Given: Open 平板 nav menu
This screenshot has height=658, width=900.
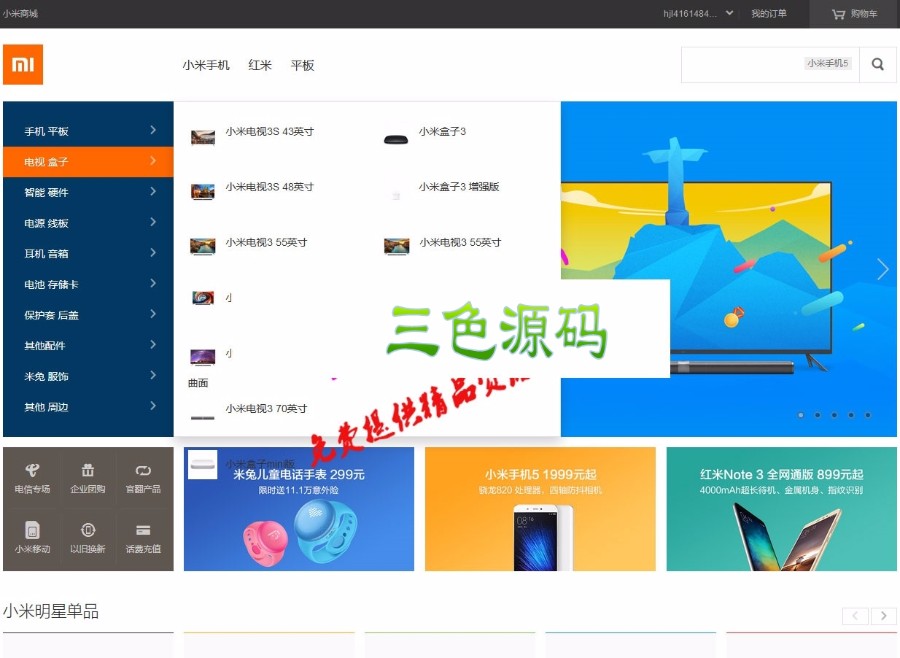Looking at the screenshot, I should (x=302, y=65).
